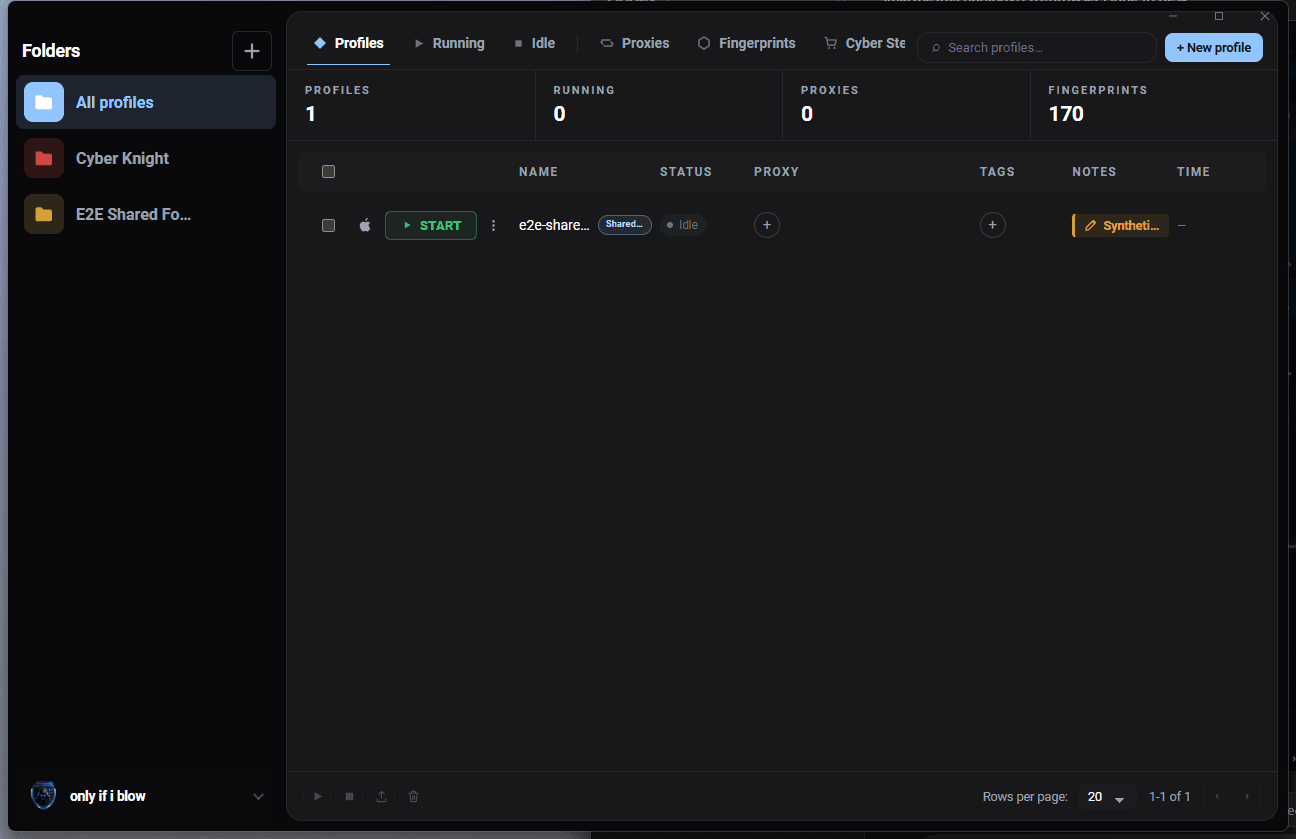Click the TAGS column header
The width and height of the screenshot is (1296, 839).
tap(997, 172)
